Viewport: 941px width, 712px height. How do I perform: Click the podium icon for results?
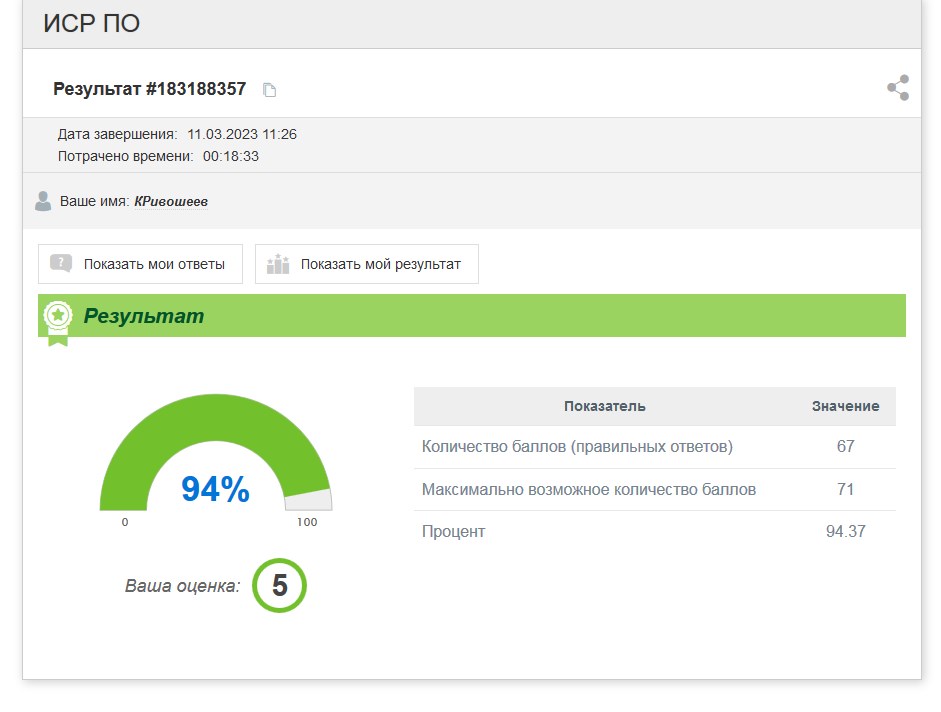tap(278, 264)
